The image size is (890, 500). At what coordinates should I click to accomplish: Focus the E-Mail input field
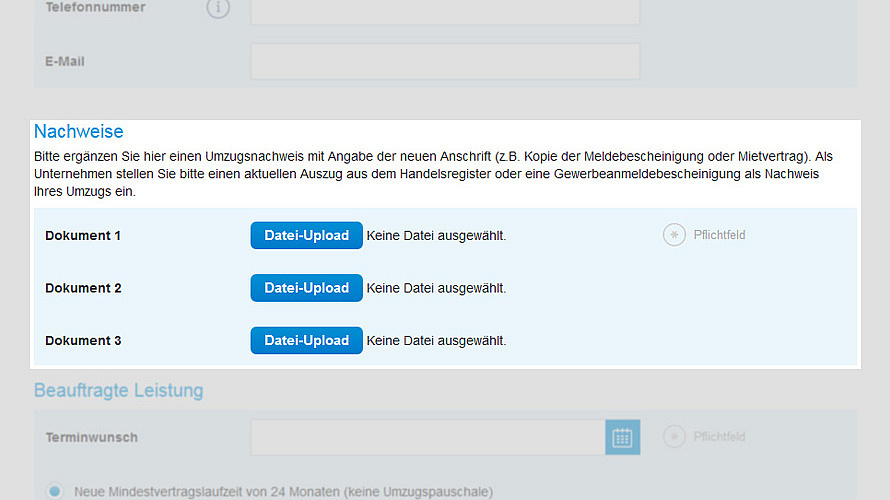444,61
